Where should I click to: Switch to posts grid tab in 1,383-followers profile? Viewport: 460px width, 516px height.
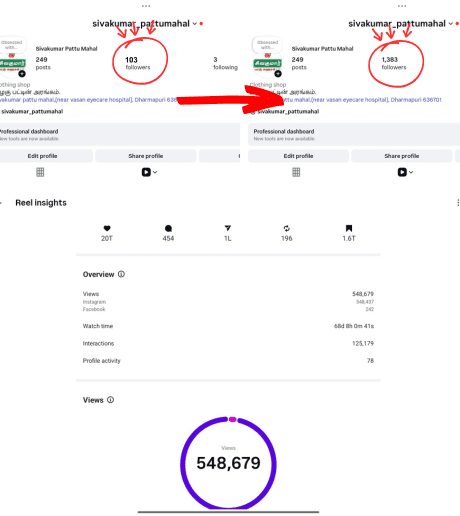click(296, 172)
